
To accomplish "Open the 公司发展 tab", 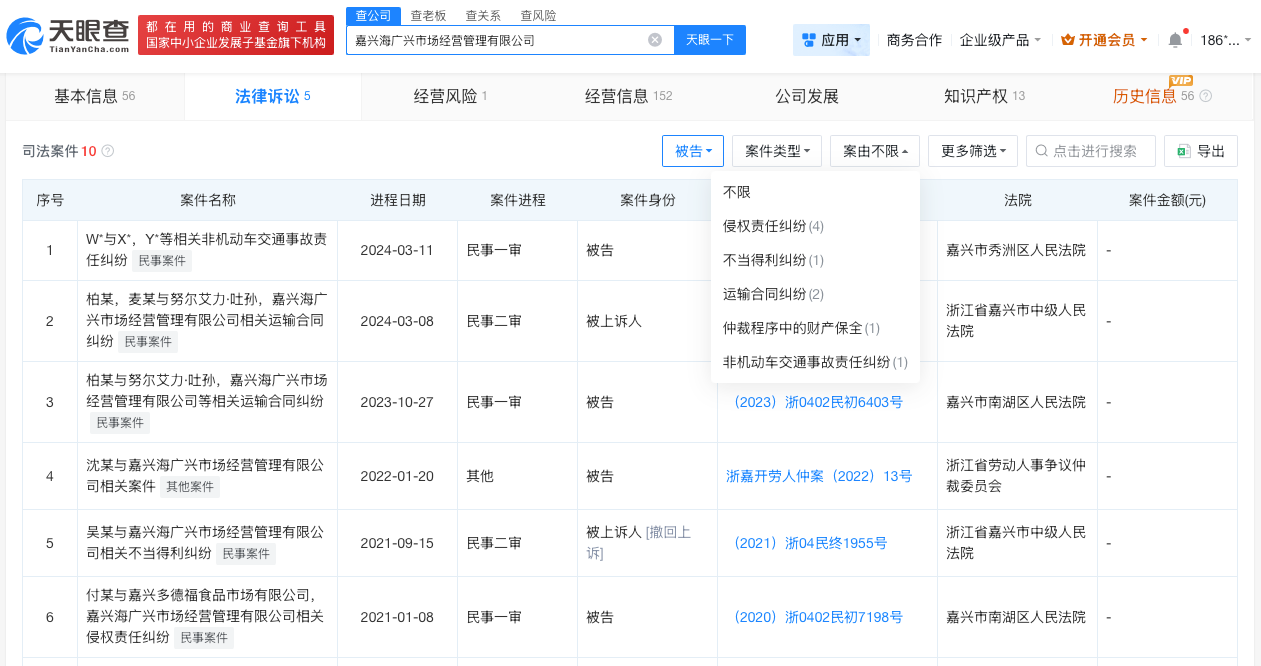I will click(x=806, y=96).
